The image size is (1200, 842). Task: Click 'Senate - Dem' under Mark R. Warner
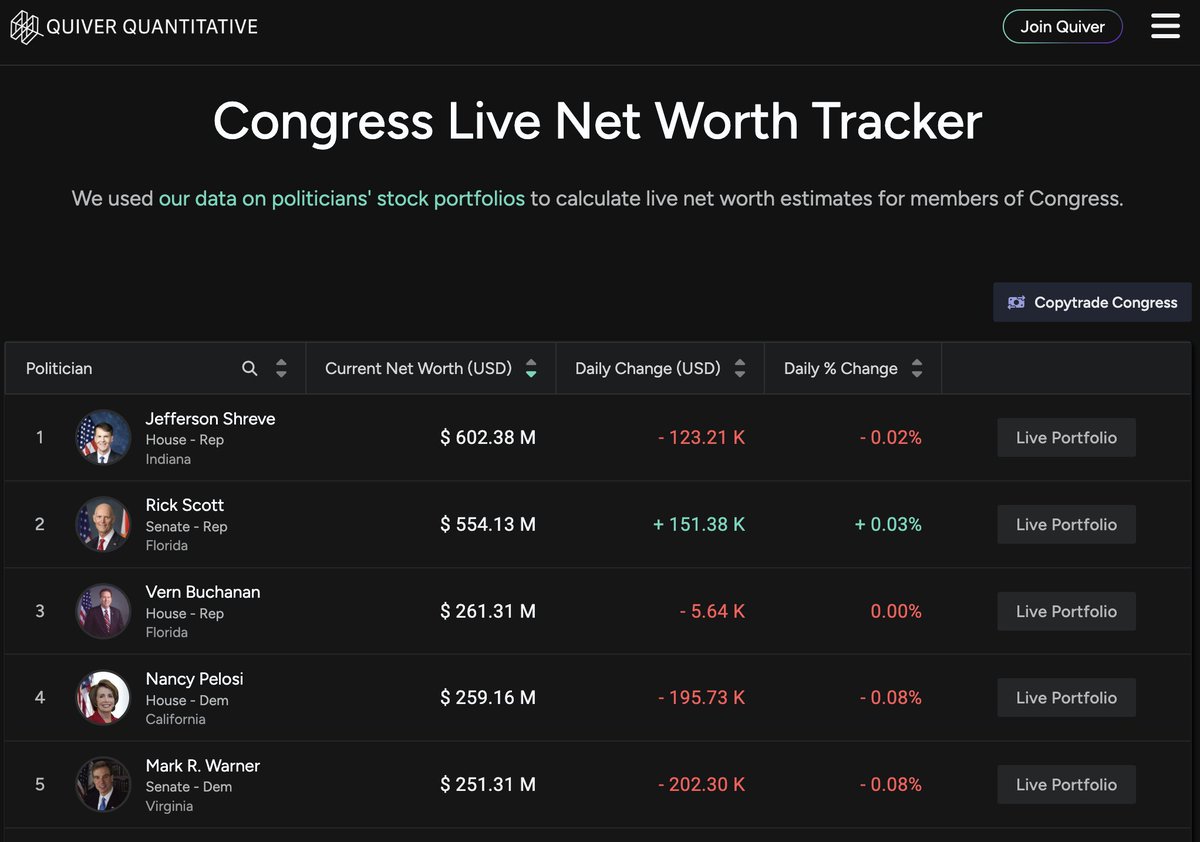coord(189,787)
